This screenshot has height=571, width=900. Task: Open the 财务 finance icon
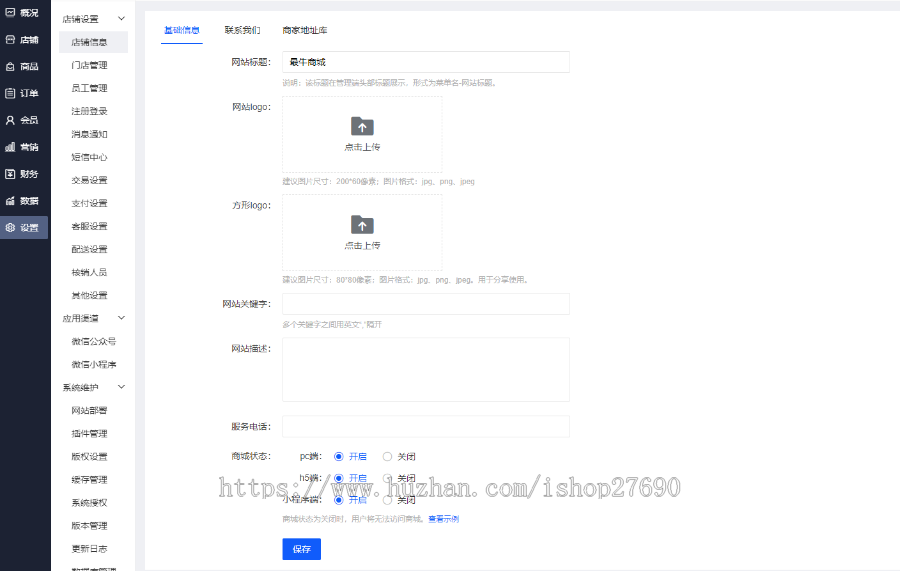coord(10,174)
